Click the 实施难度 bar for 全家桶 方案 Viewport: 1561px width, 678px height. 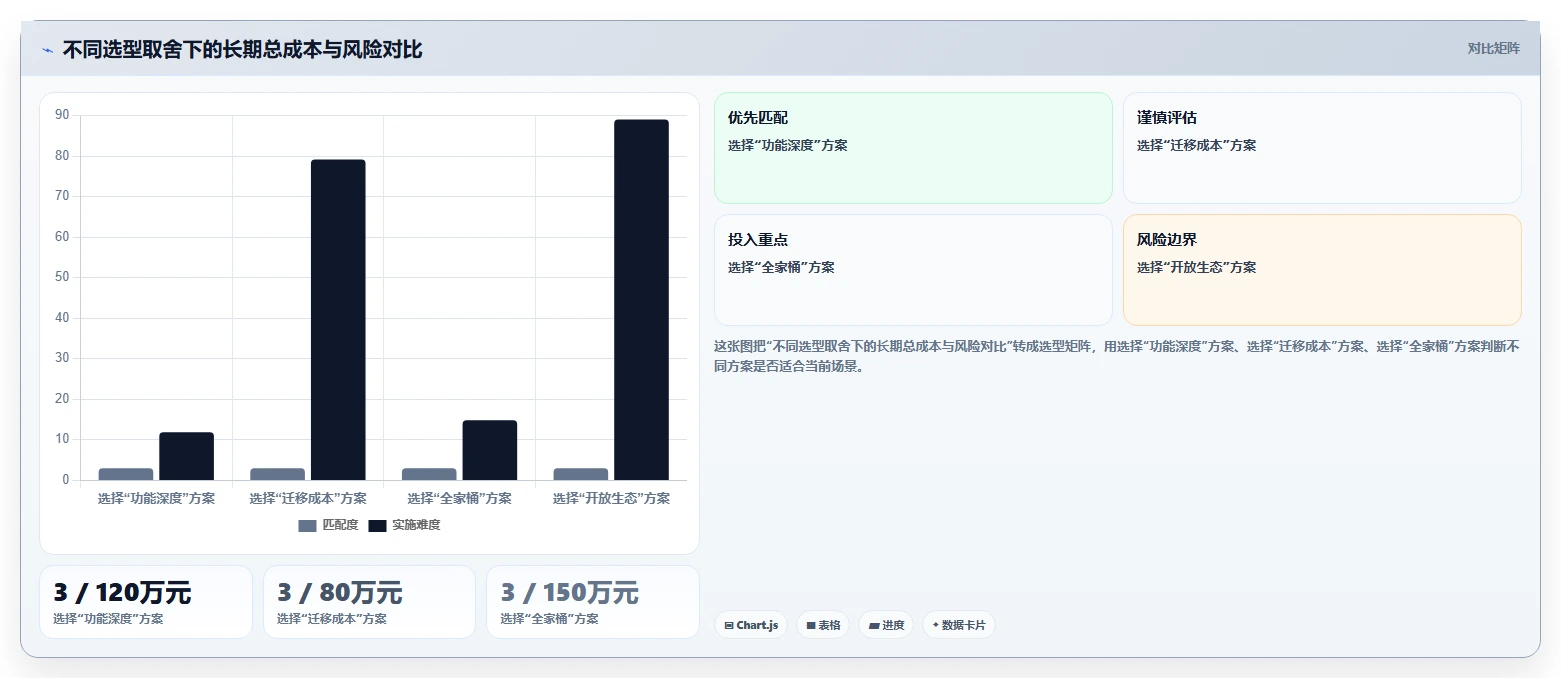click(490, 450)
